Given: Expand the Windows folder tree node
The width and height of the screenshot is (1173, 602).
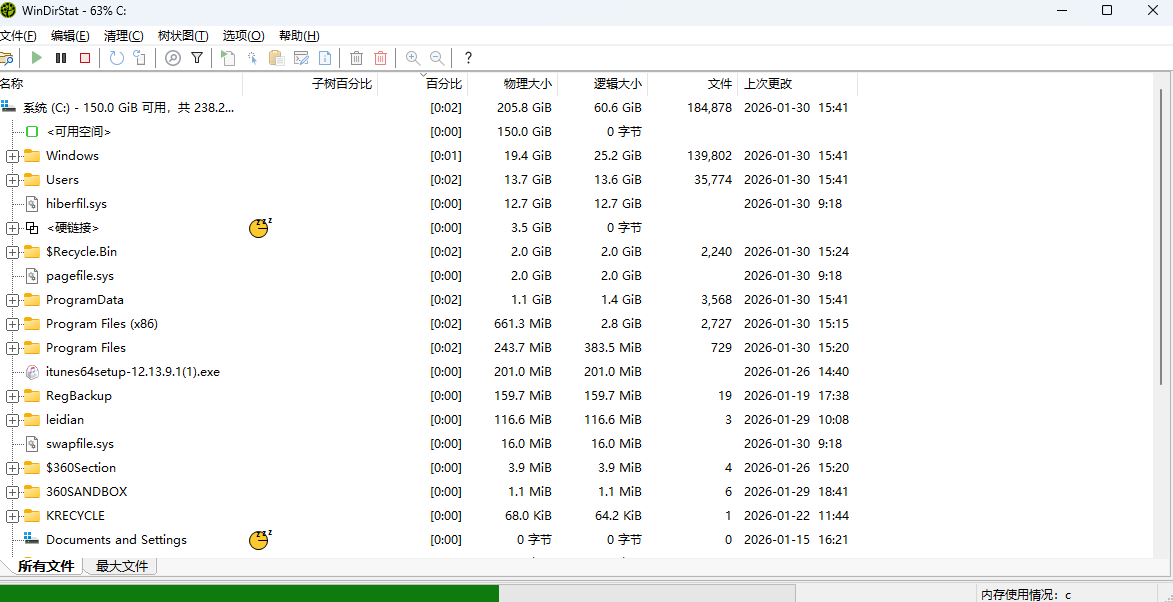Looking at the screenshot, I should tap(12, 156).
